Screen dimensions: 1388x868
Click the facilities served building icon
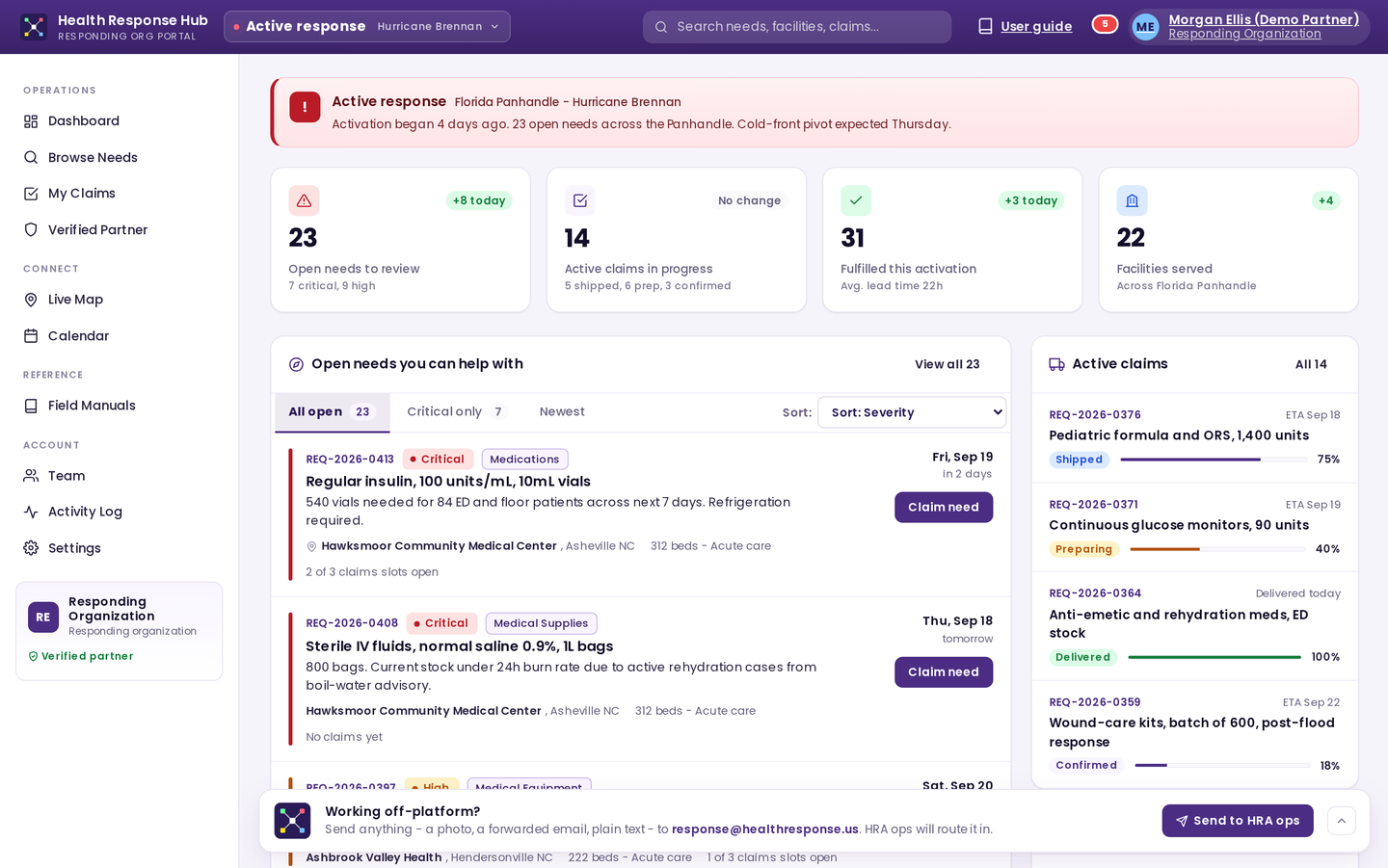(x=1132, y=200)
